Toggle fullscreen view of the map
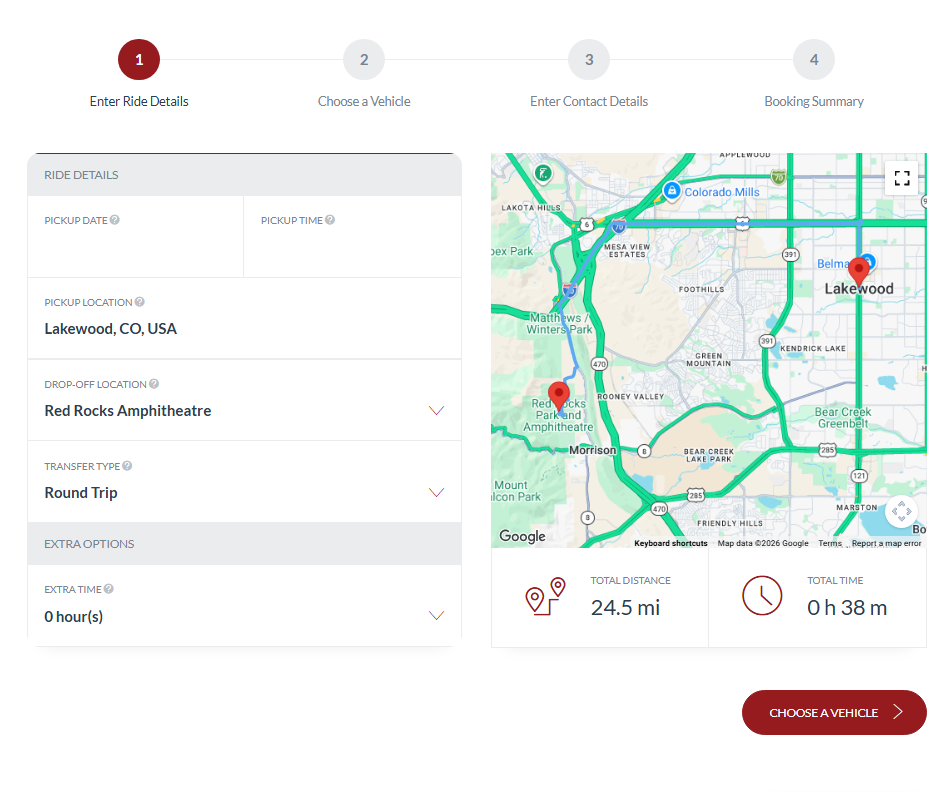 click(902, 178)
